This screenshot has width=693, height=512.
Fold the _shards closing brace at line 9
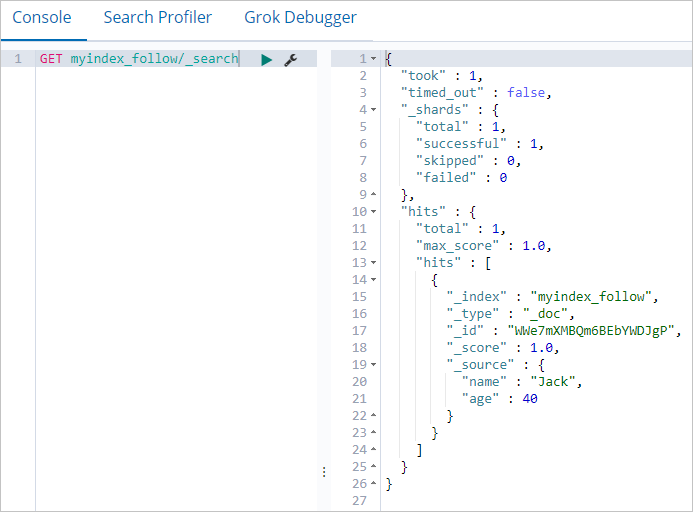[x=373, y=194]
